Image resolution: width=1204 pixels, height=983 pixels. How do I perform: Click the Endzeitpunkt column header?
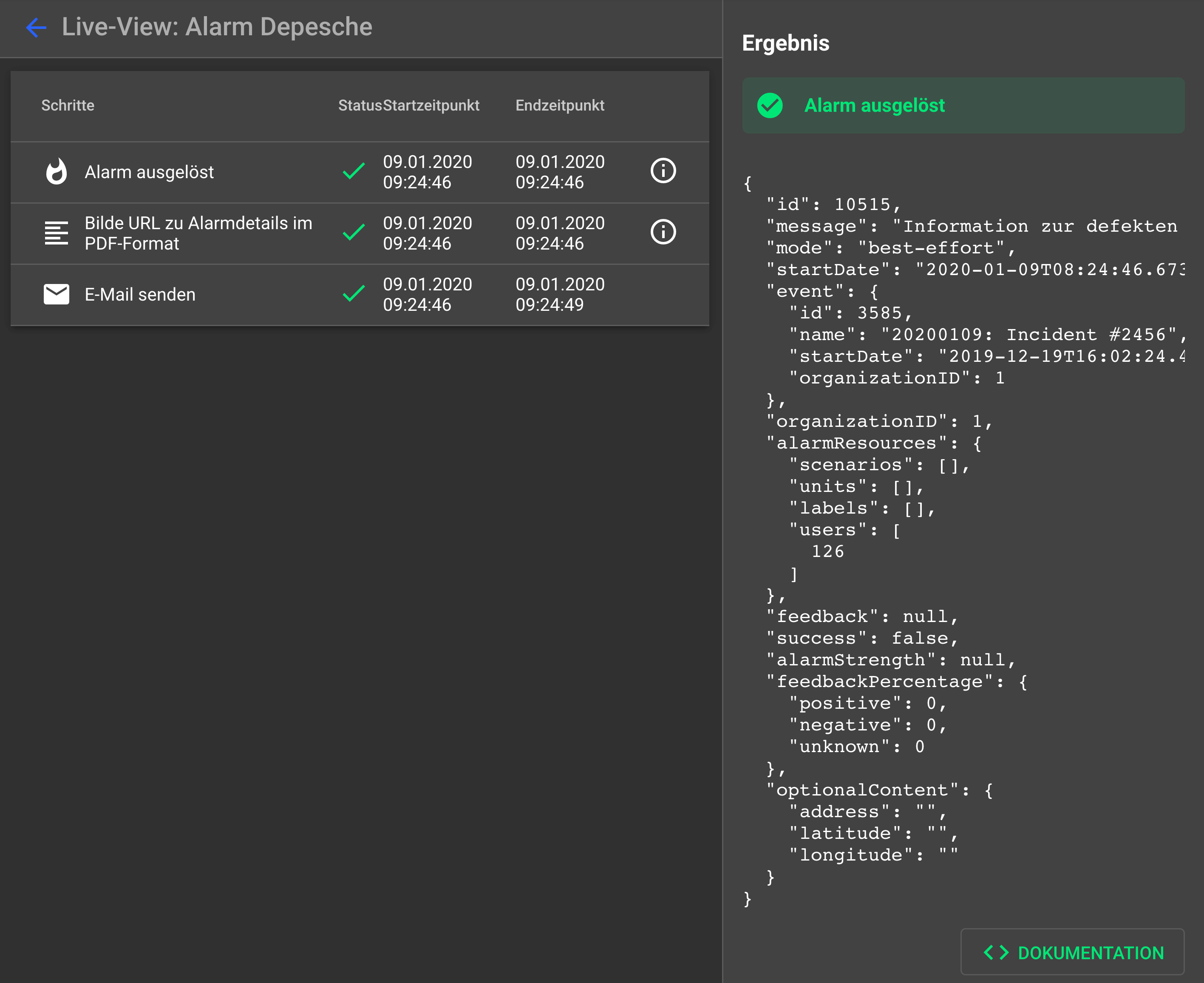click(x=560, y=105)
